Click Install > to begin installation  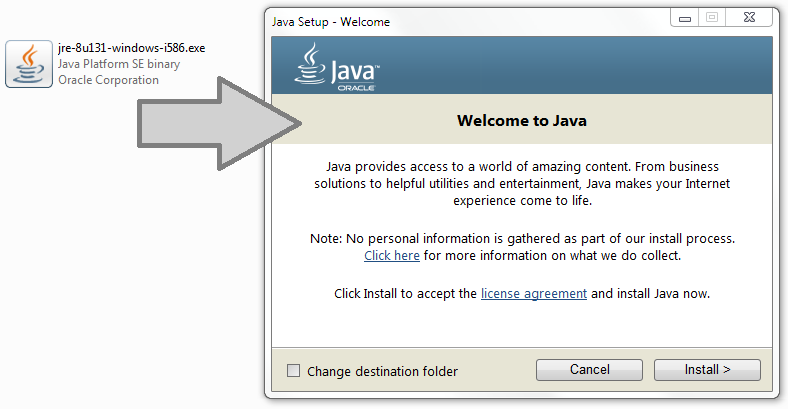(707, 370)
